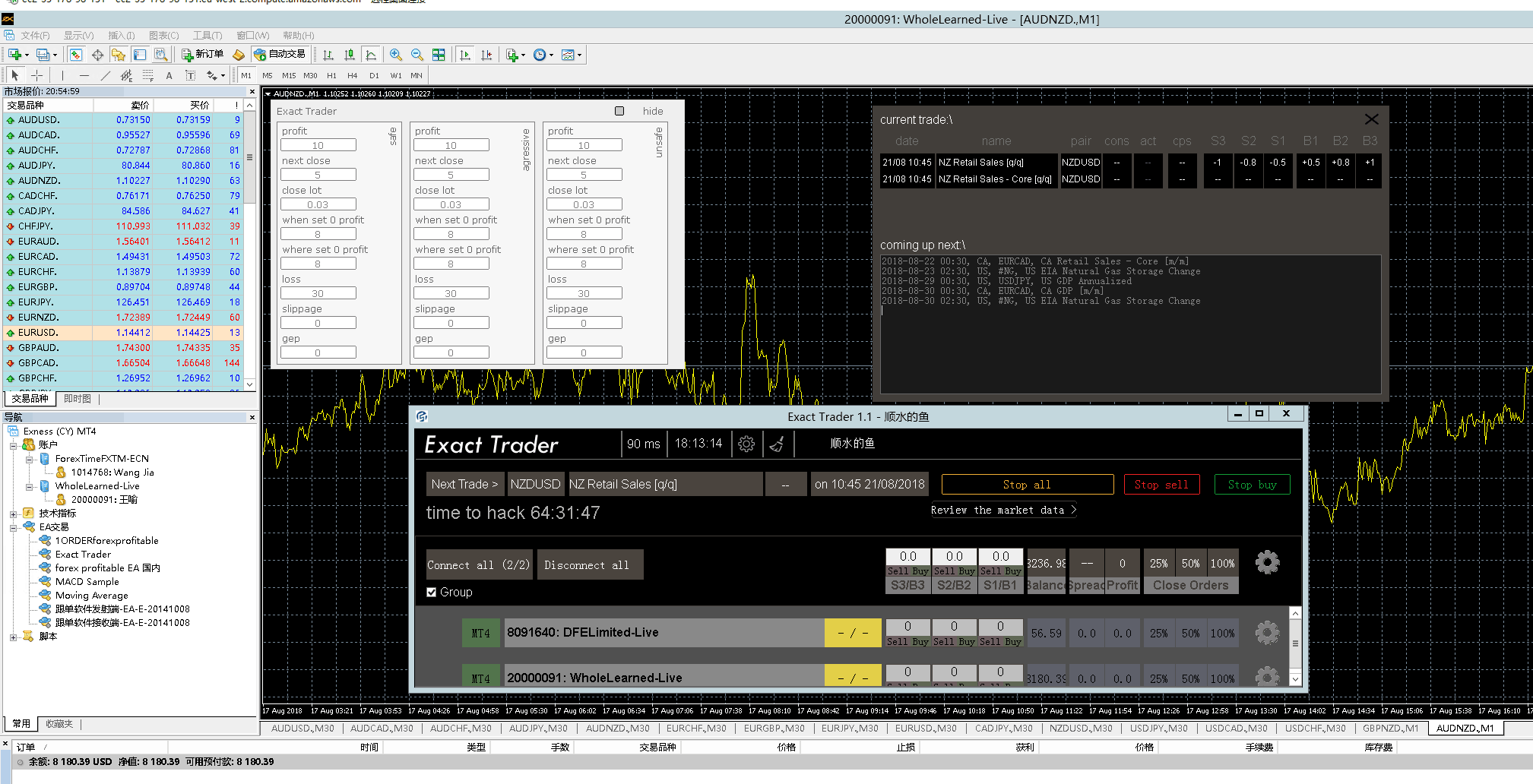The width and height of the screenshot is (1533, 784).
Task: Open the 图表(C) menu
Action: [x=163, y=36]
